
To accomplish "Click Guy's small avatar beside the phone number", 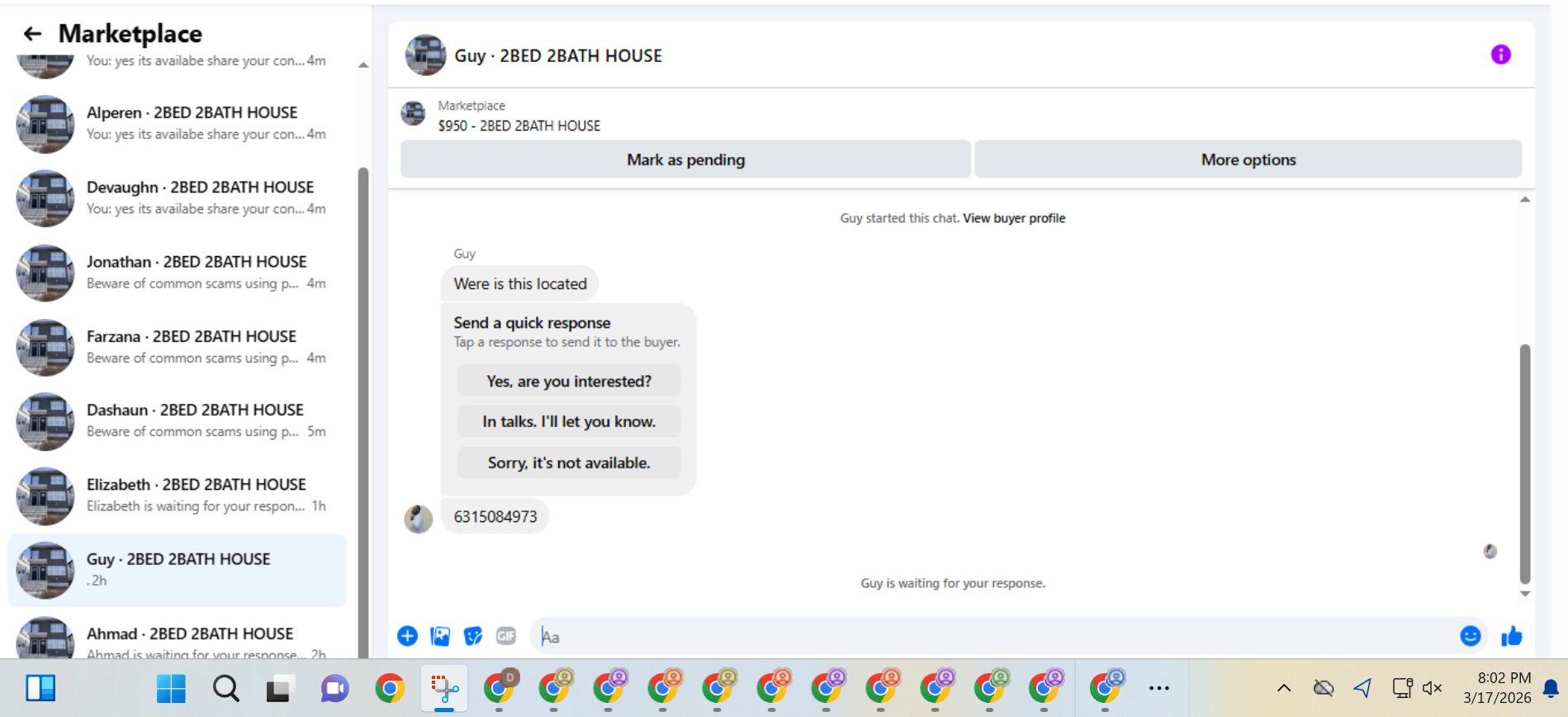I will pos(419,519).
